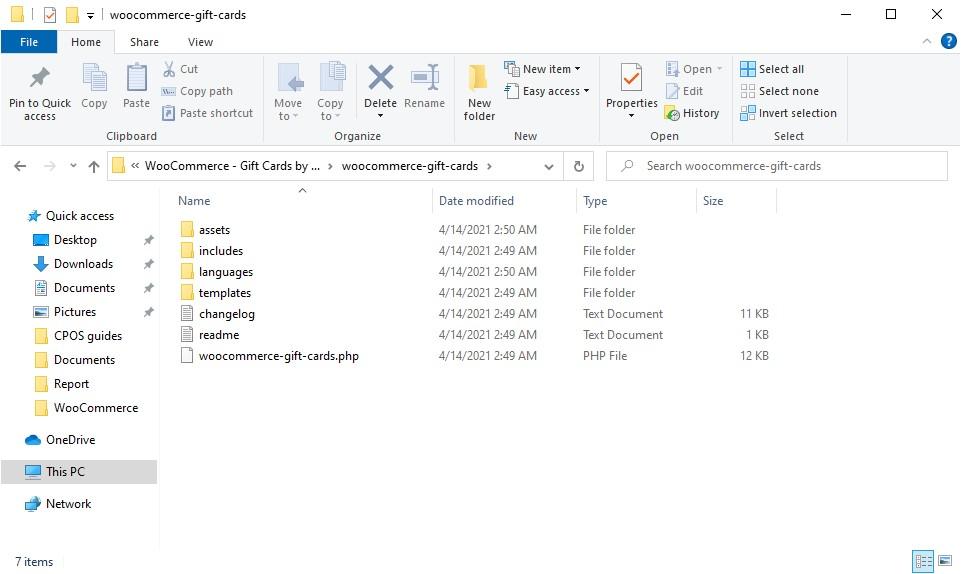Viewport: 961px width, 574px height.
Task: Open Desktop in navigation pane
Action: [x=75, y=240]
